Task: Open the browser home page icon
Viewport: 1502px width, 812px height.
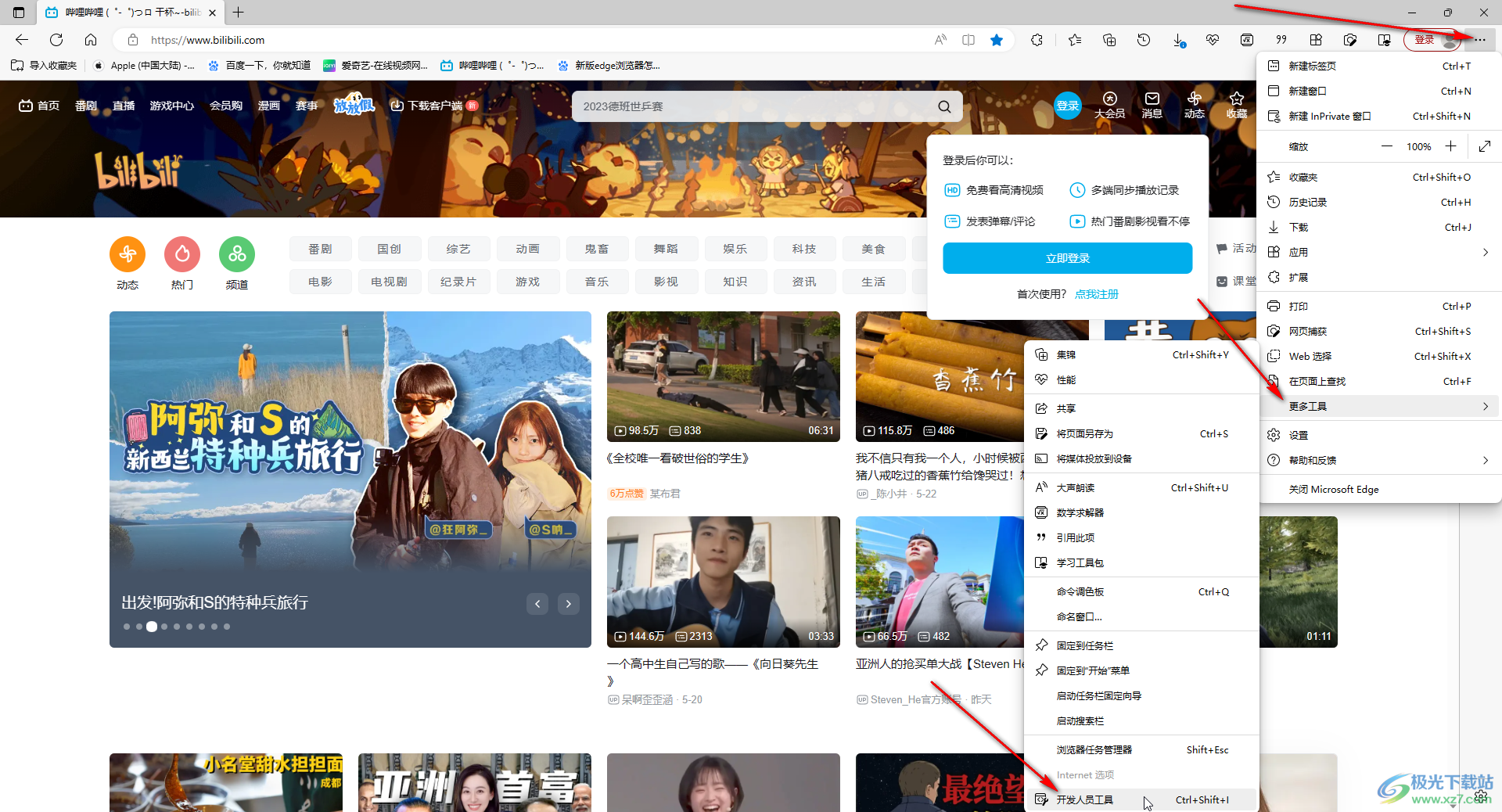Action: click(x=91, y=40)
